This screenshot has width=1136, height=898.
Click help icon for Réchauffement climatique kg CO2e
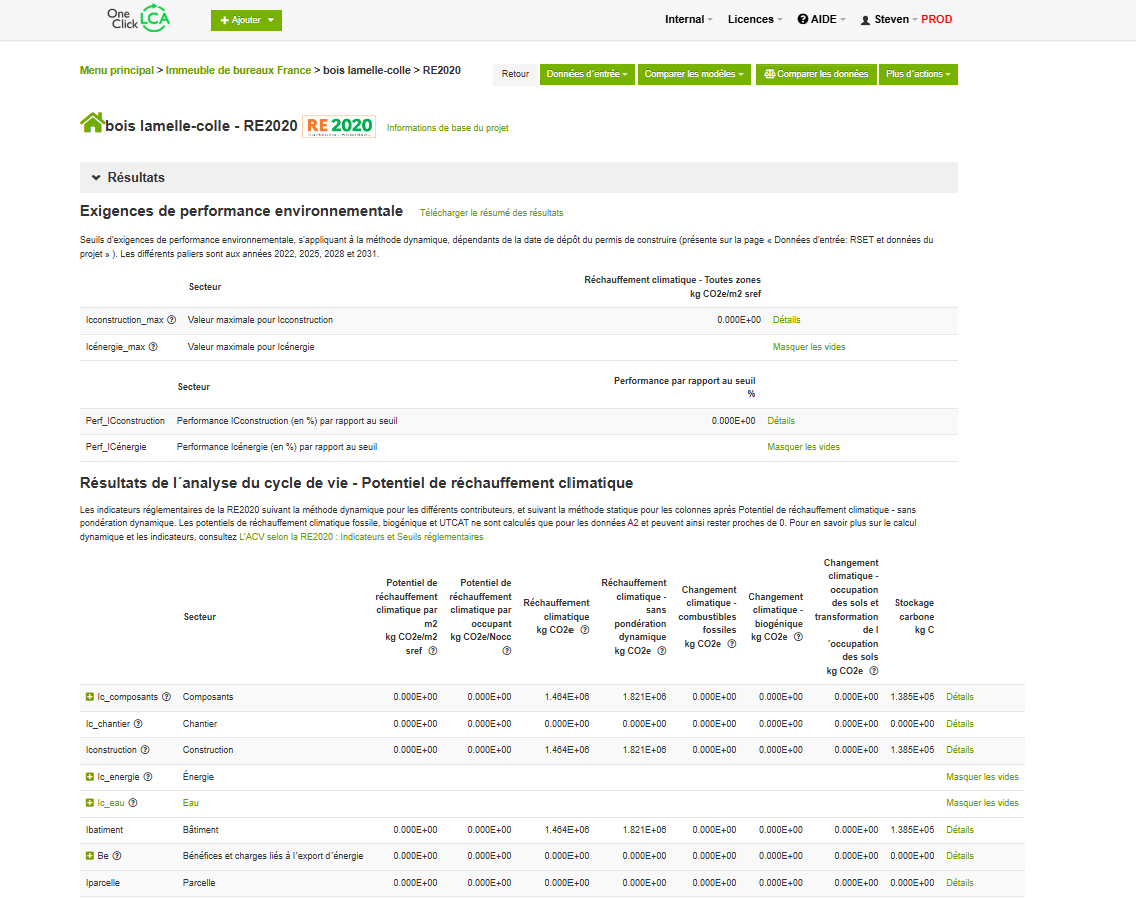point(584,630)
